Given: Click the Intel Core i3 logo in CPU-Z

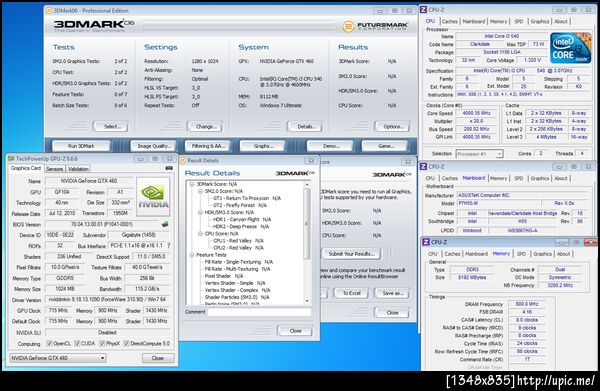Looking at the screenshot, I should click(x=571, y=48).
